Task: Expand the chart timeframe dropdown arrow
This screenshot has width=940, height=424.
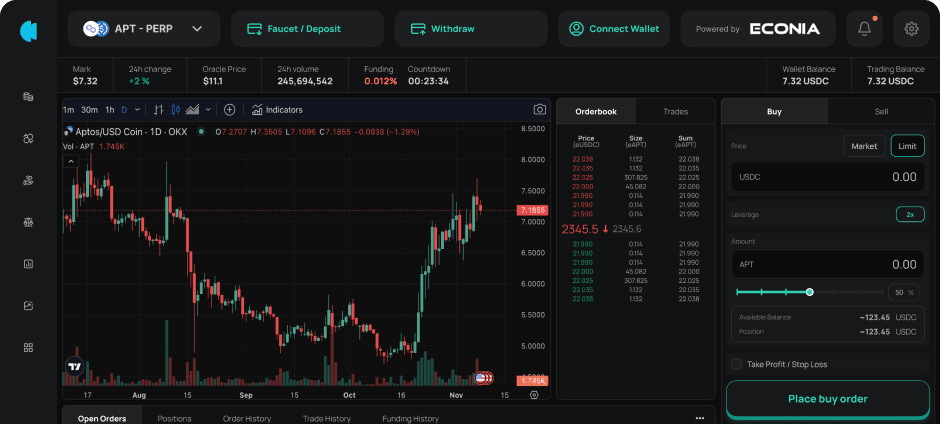Action: pyautogui.click(x=137, y=109)
